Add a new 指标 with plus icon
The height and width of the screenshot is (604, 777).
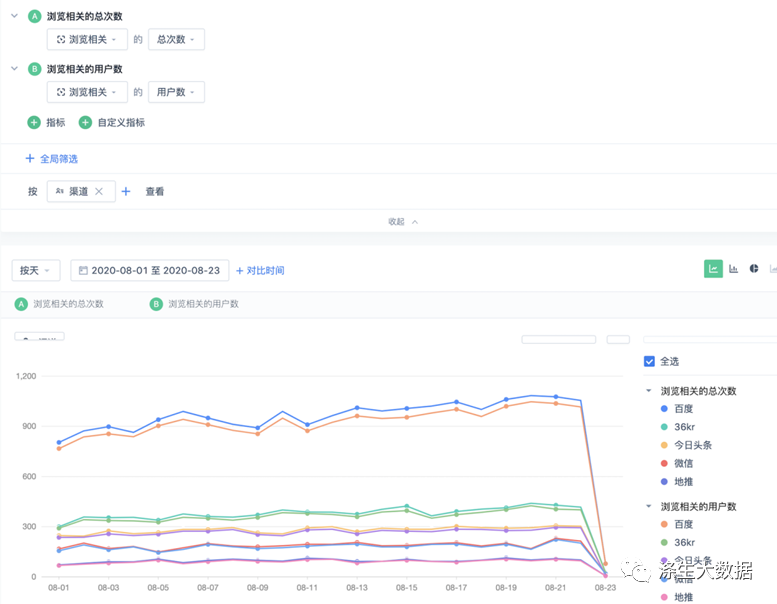click(34, 122)
